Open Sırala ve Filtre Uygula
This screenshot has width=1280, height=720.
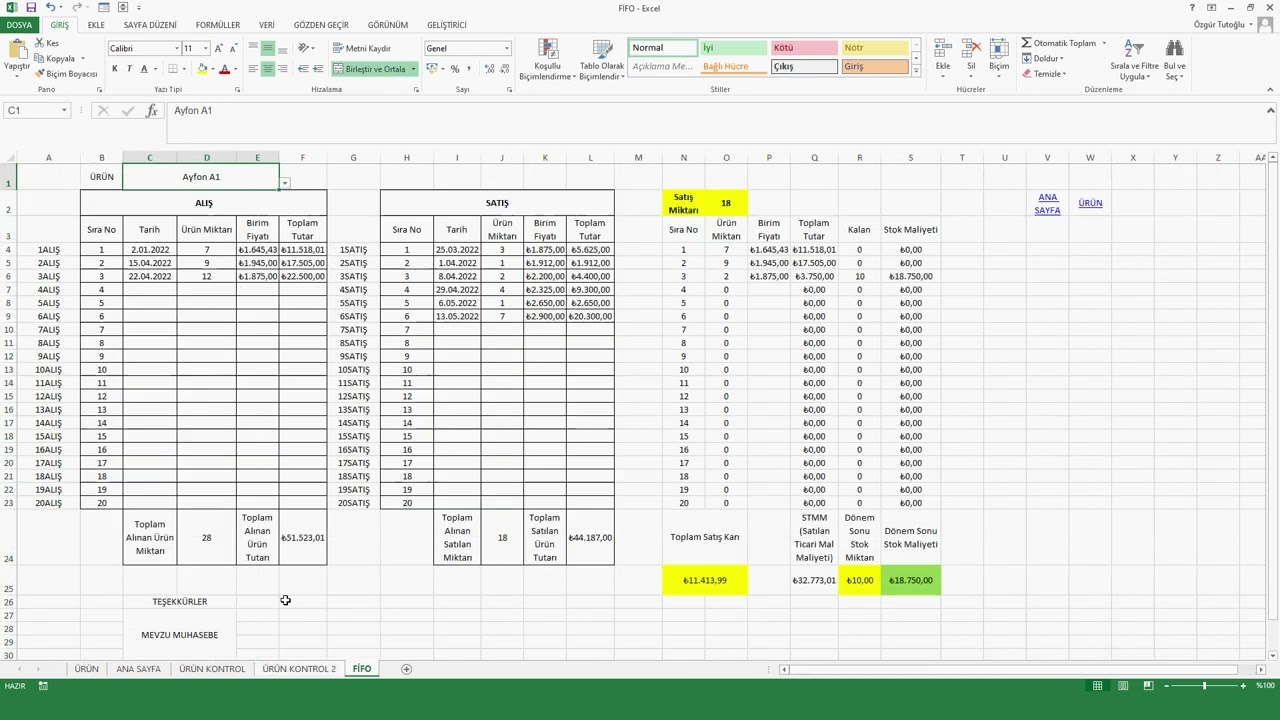pos(1134,60)
